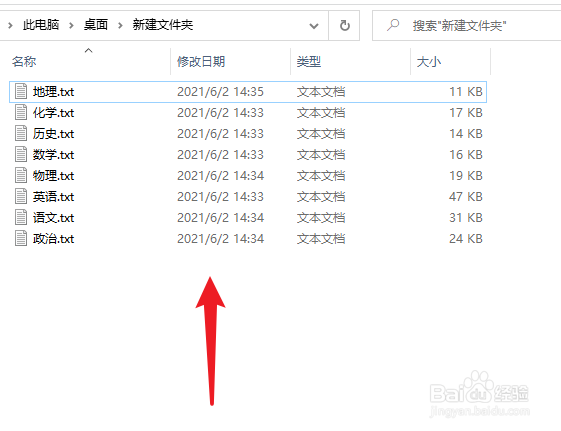Sort by the 类型 column header
This screenshot has height=431, width=561.
[309, 62]
